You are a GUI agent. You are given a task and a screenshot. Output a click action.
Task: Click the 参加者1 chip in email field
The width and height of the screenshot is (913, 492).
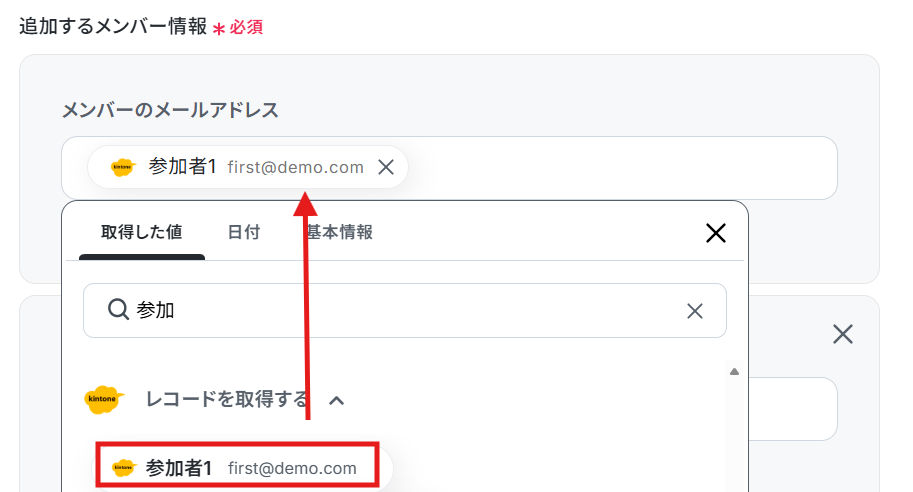tap(247, 168)
